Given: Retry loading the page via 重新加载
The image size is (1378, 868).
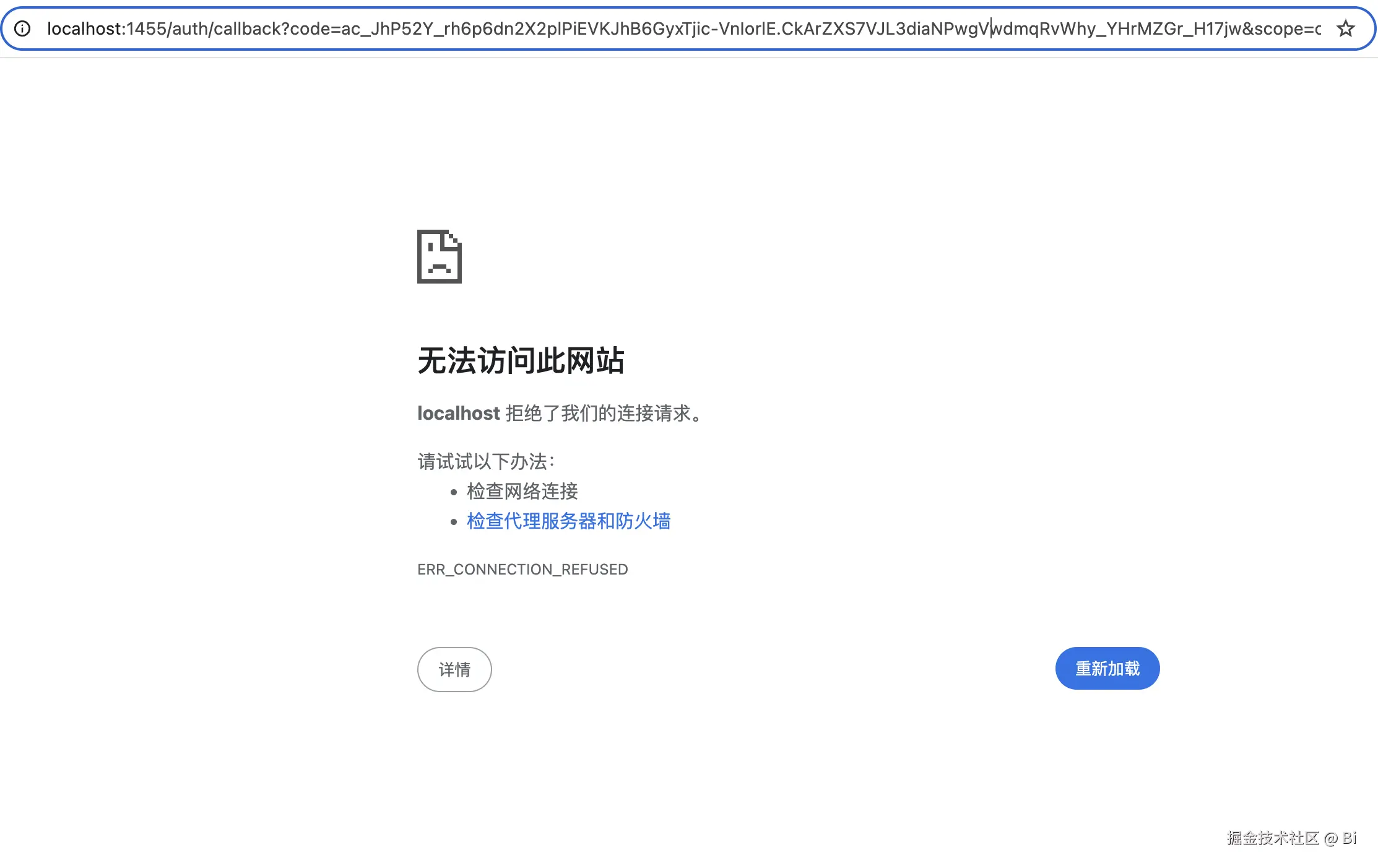Looking at the screenshot, I should click(x=1107, y=668).
